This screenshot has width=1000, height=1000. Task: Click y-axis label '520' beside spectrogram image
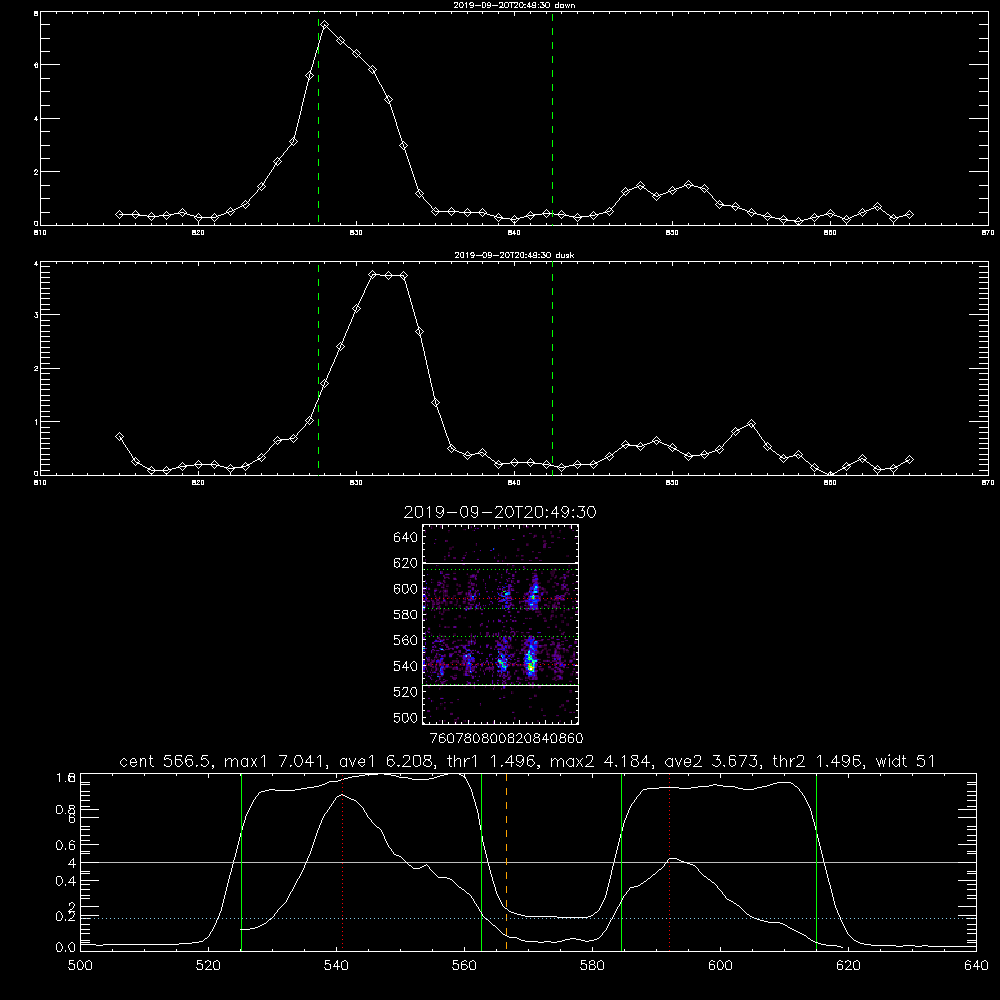pyautogui.click(x=405, y=692)
